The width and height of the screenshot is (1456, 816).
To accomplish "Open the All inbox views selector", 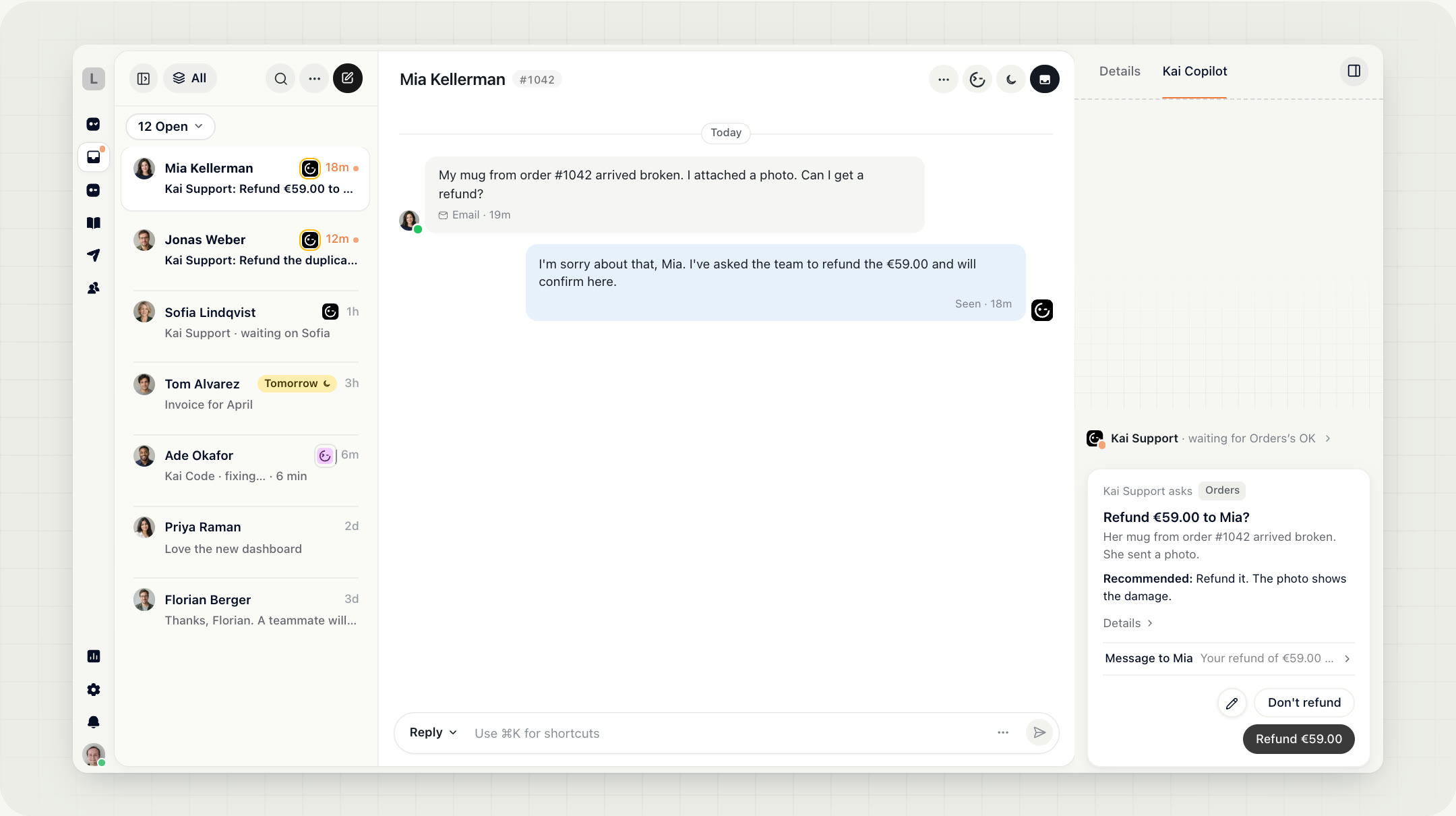I will [x=190, y=78].
